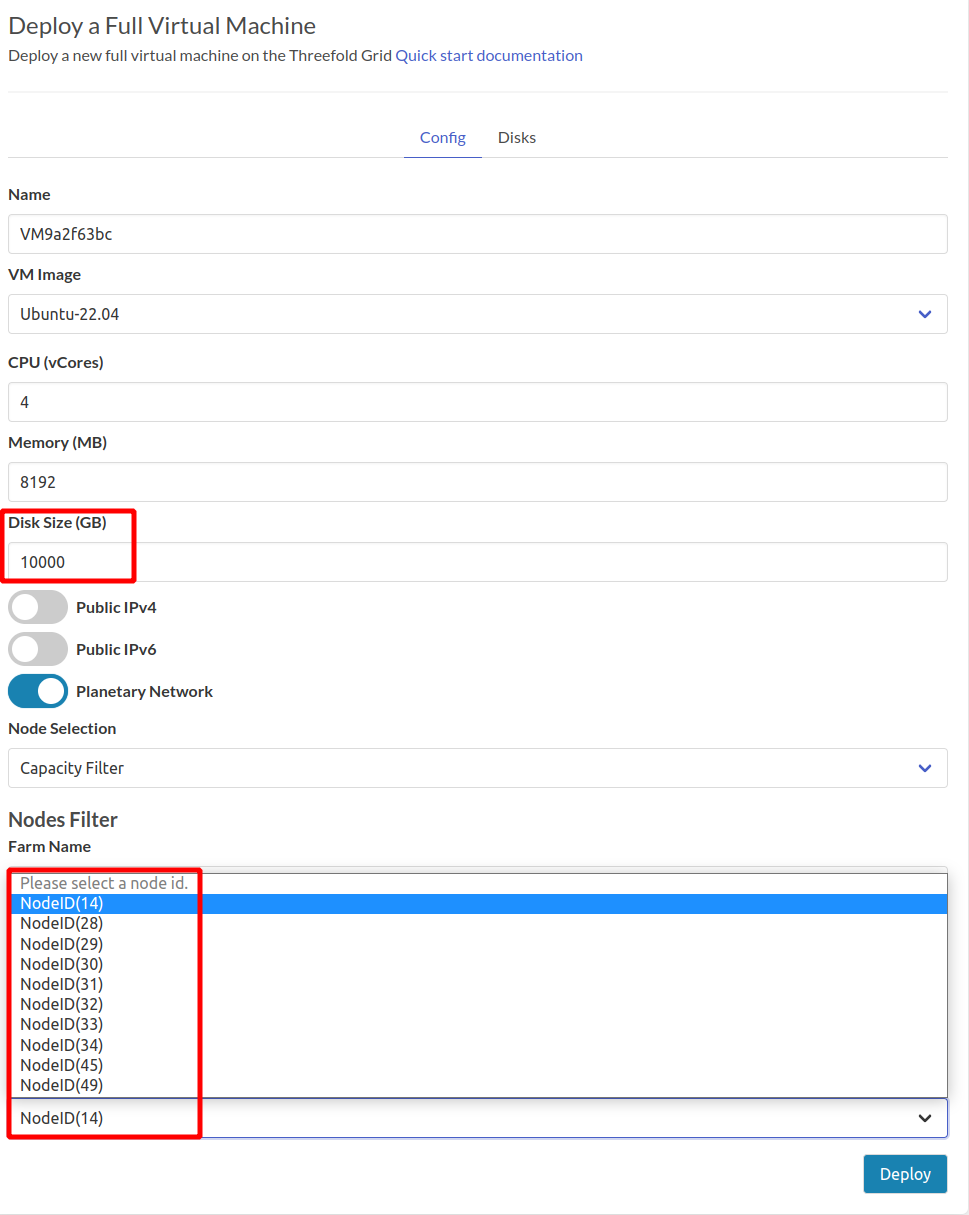Open the Quick start documentation link
969x1215 pixels.
tap(489, 55)
